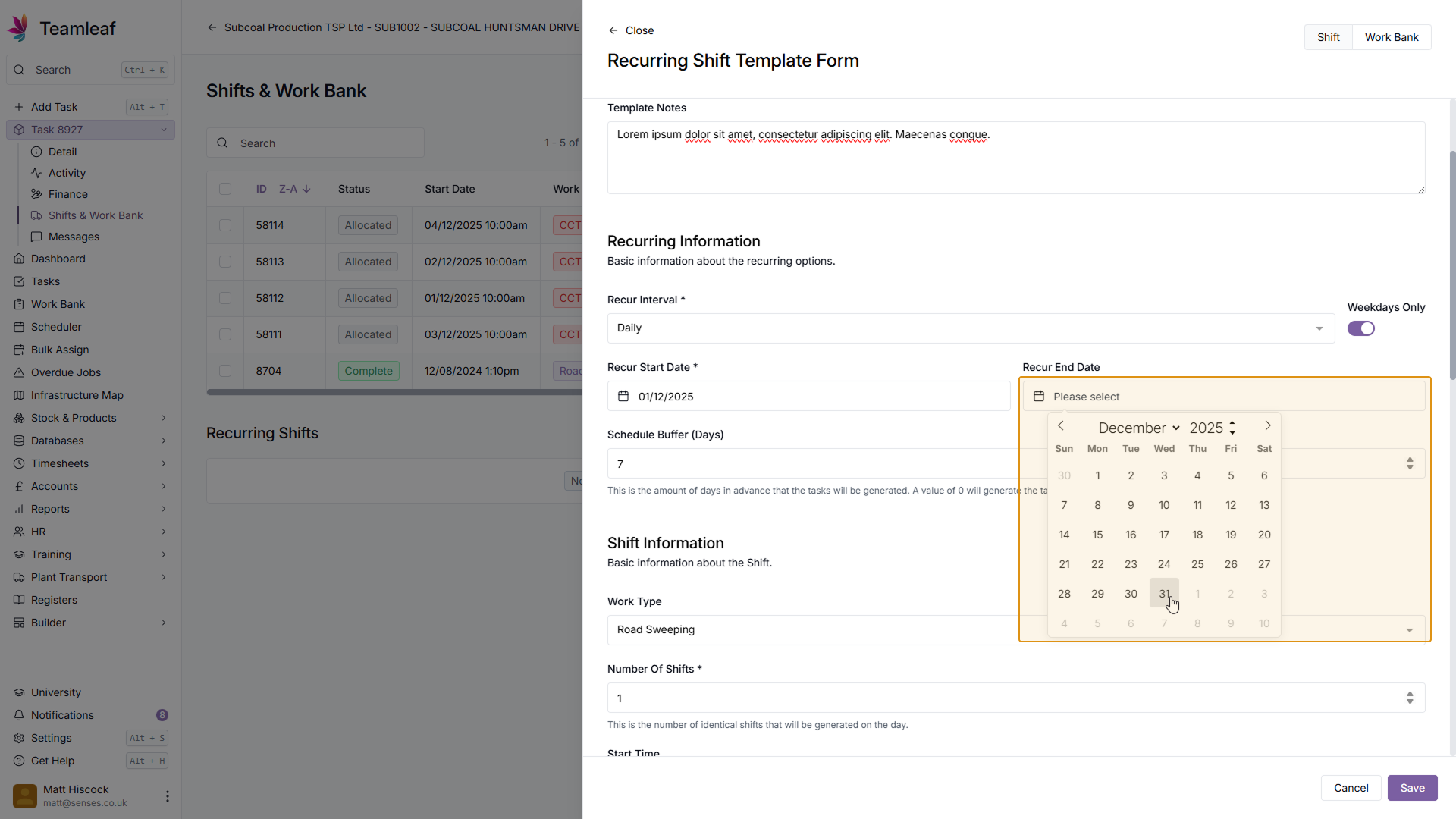Click the Save button
This screenshot has width=1456, height=819.
[x=1412, y=788]
